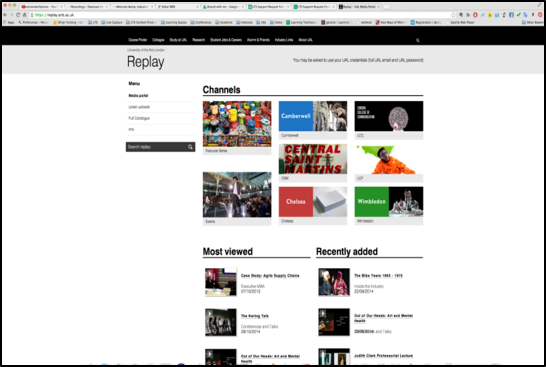Open Course Finder in the top navigation
Image resolution: width=546 pixels, height=367 pixels.
pos(138,40)
